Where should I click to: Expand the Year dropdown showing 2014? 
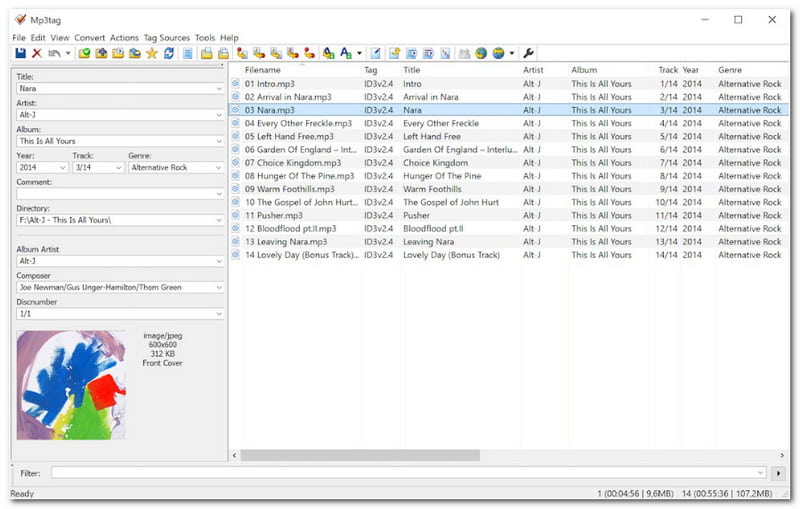point(63,168)
